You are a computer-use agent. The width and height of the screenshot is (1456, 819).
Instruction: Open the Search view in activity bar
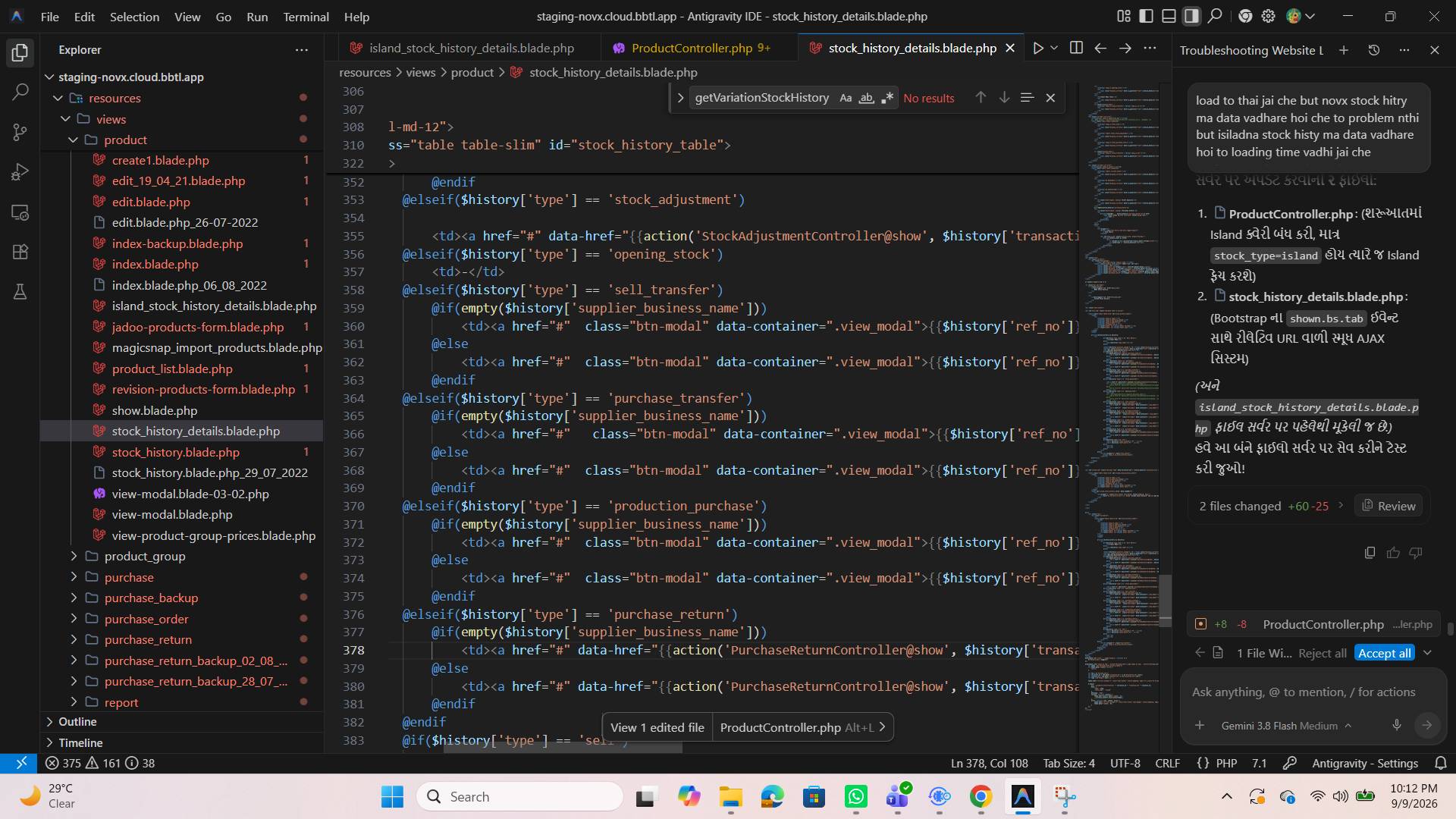(20, 93)
